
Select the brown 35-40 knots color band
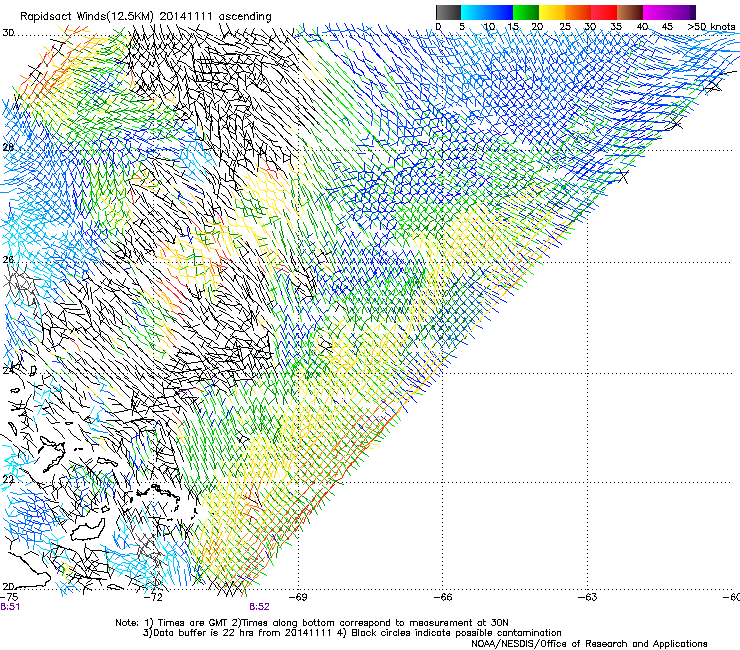tap(630, 12)
